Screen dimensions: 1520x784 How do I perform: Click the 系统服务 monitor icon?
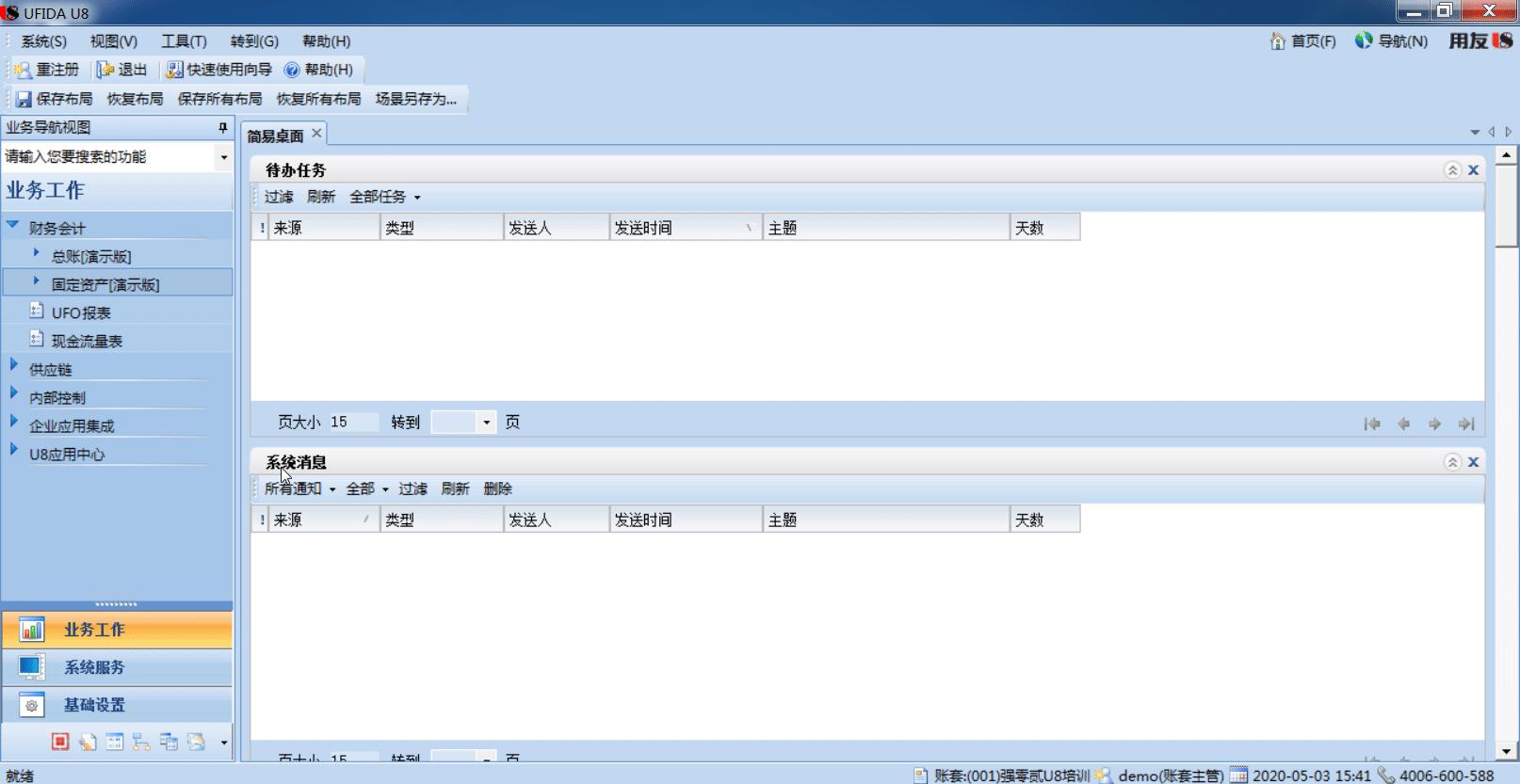coord(31,667)
